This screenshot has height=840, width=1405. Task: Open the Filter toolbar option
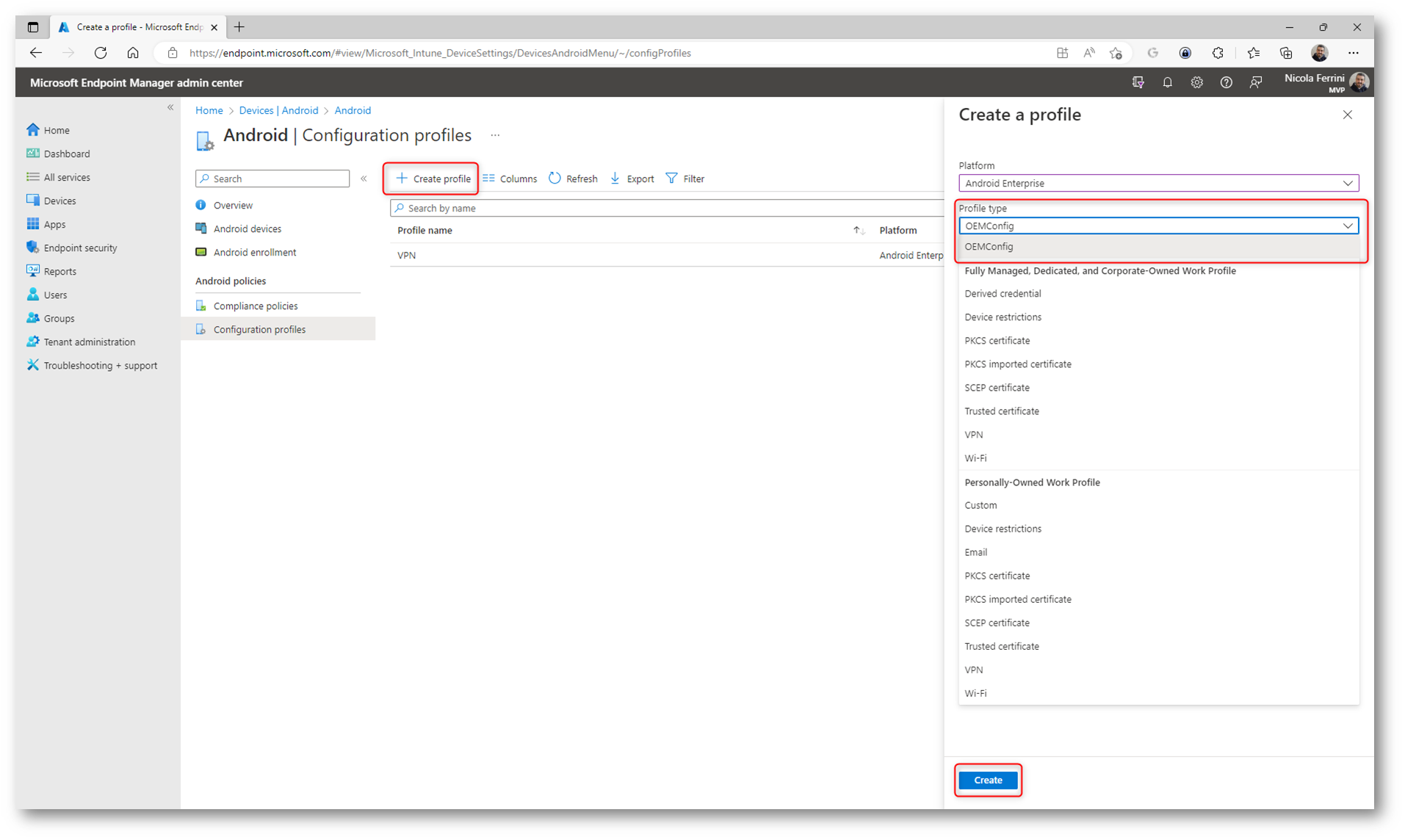pyautogui.click(x=685, y=178)
